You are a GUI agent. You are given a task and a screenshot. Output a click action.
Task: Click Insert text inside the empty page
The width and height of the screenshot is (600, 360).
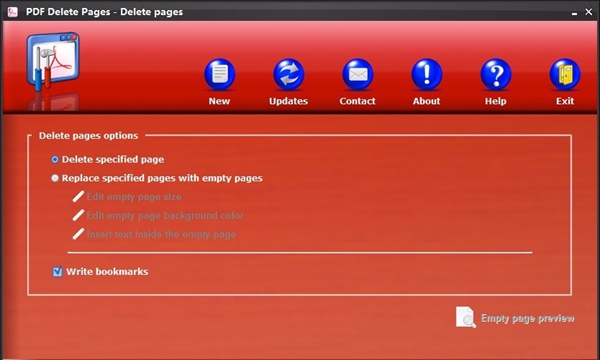[x=161, y=235]
